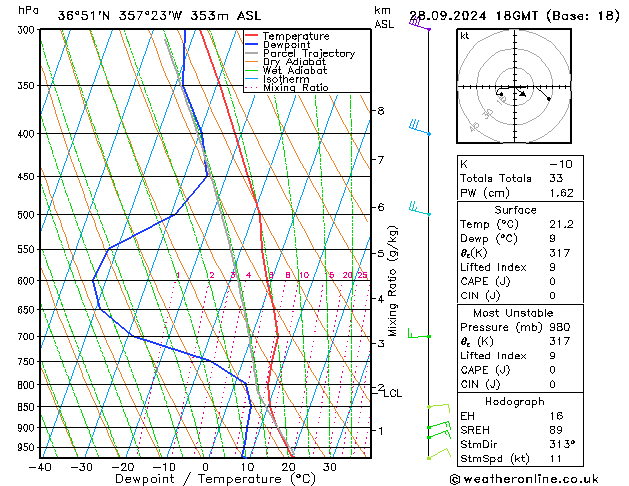Click the 'Dewpoint / Temperature (°C)' axis title
This screenshot has height=486, width=629.
click(215, 479)
